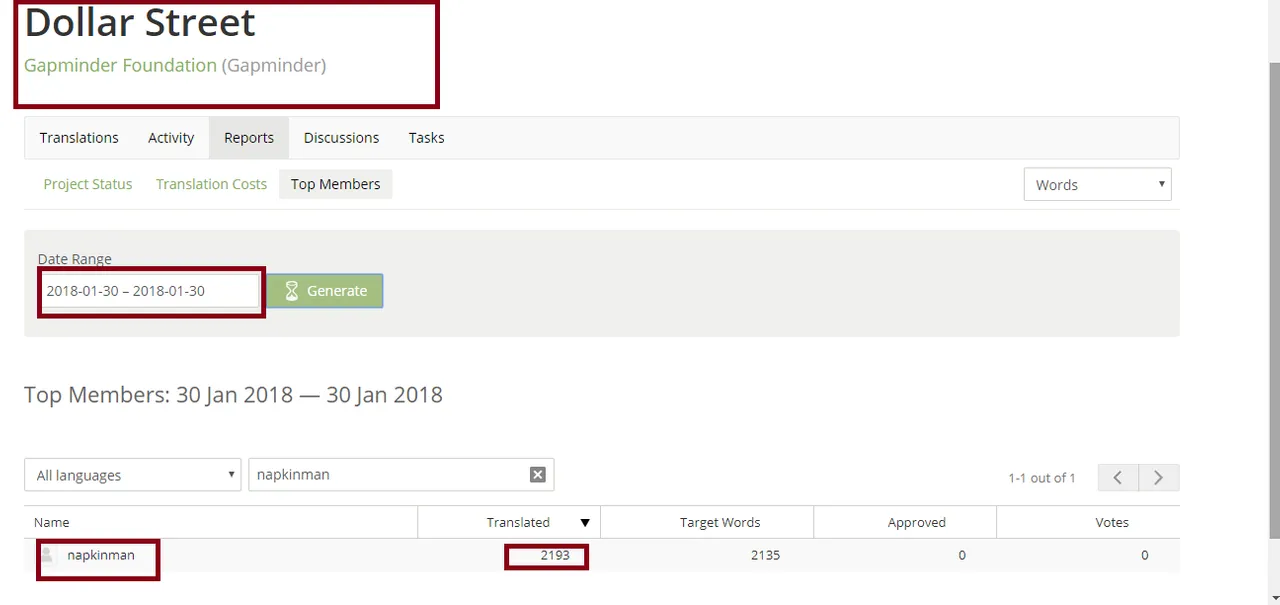Click the hourglass icon on Generate
Viewport: 1280px width, 605px height.
(x=292, y=291)
